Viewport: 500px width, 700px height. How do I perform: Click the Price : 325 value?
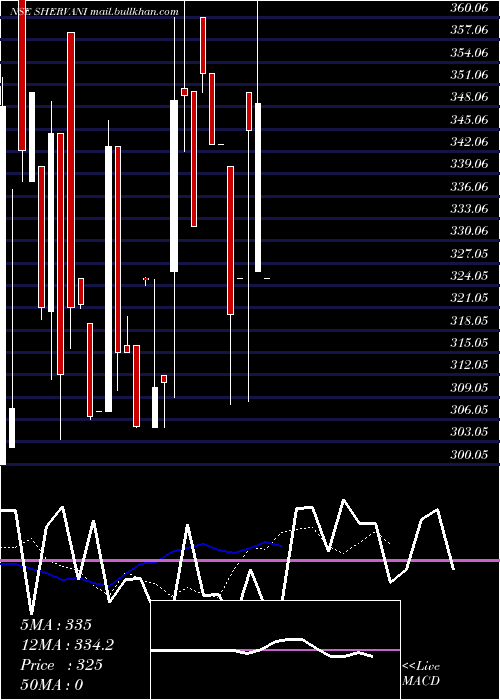(61, 665)
